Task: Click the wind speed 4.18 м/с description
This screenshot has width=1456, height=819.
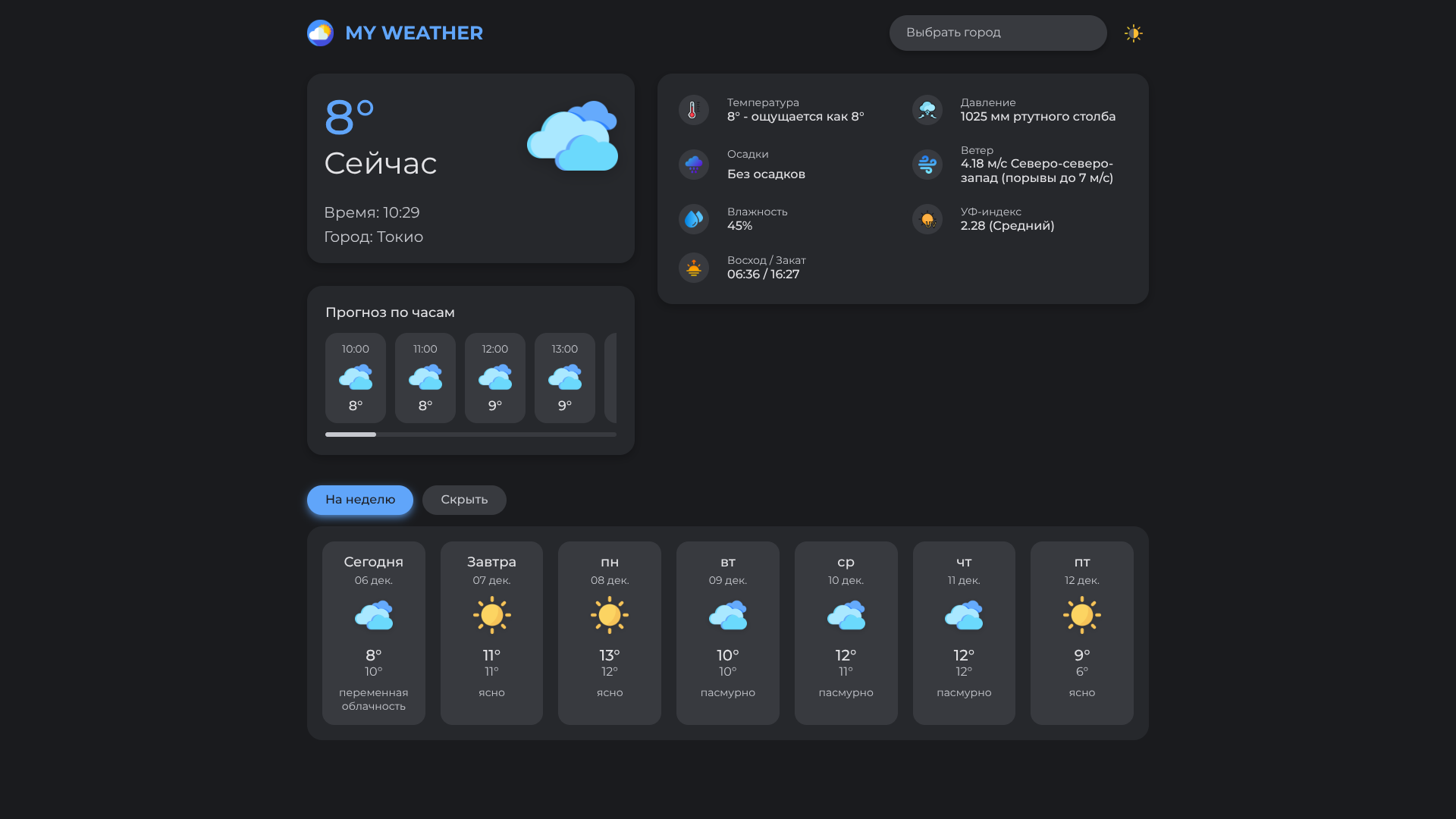Action: click(x=1037, y=171)
